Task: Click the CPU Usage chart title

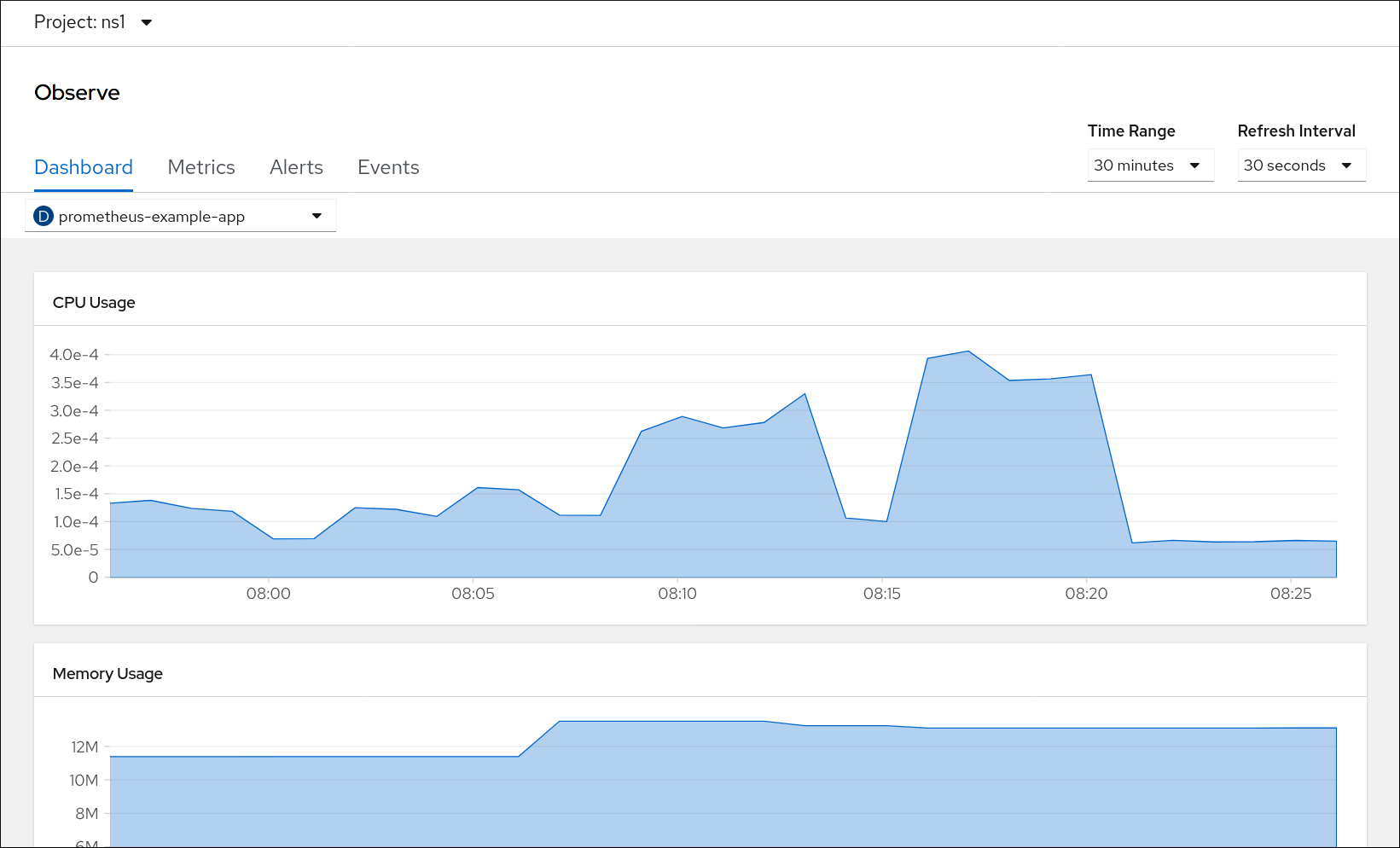Action: (94, 303)
